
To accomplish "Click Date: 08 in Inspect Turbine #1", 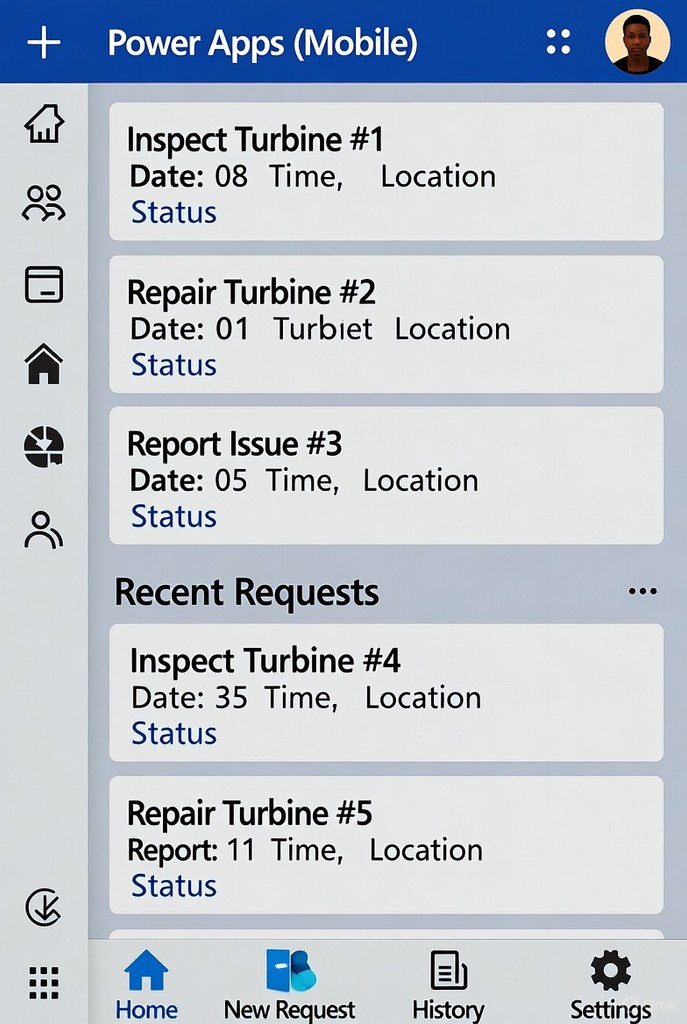I will tap(189, 176).
